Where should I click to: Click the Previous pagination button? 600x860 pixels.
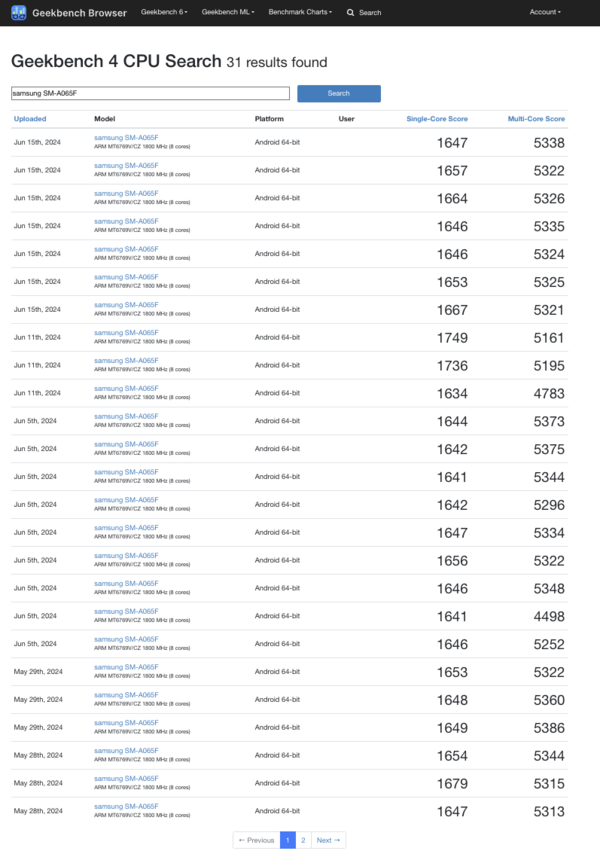click(258, 841)
